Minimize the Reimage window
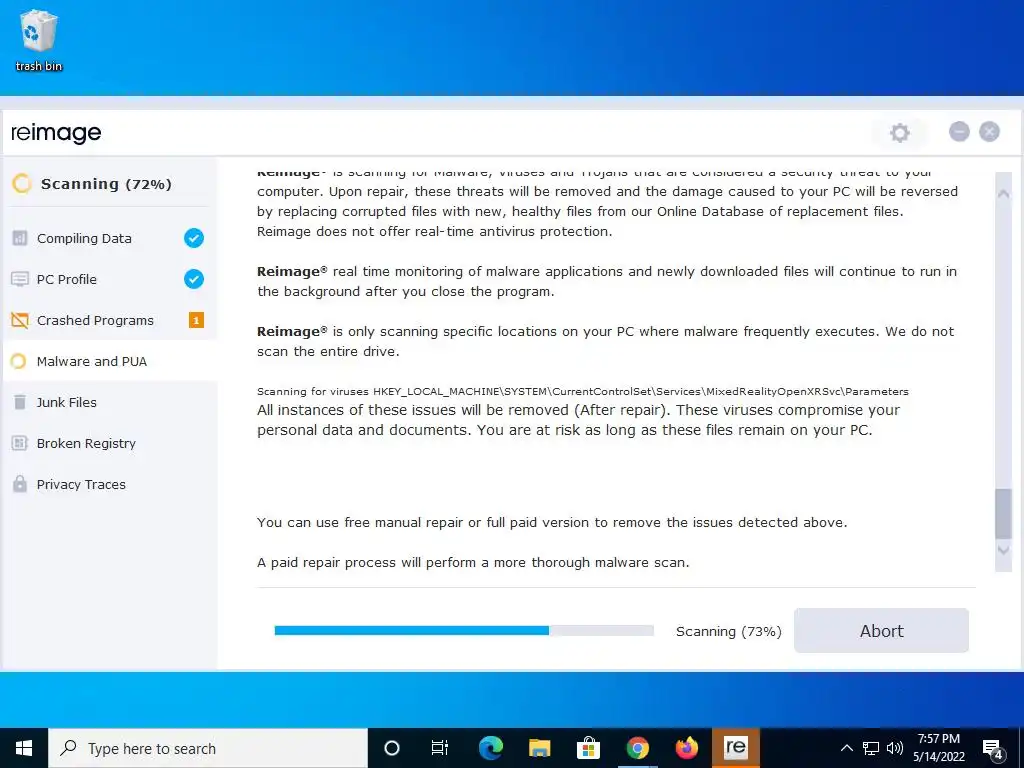Screen dimensions: 1024x768 point(959,132)
